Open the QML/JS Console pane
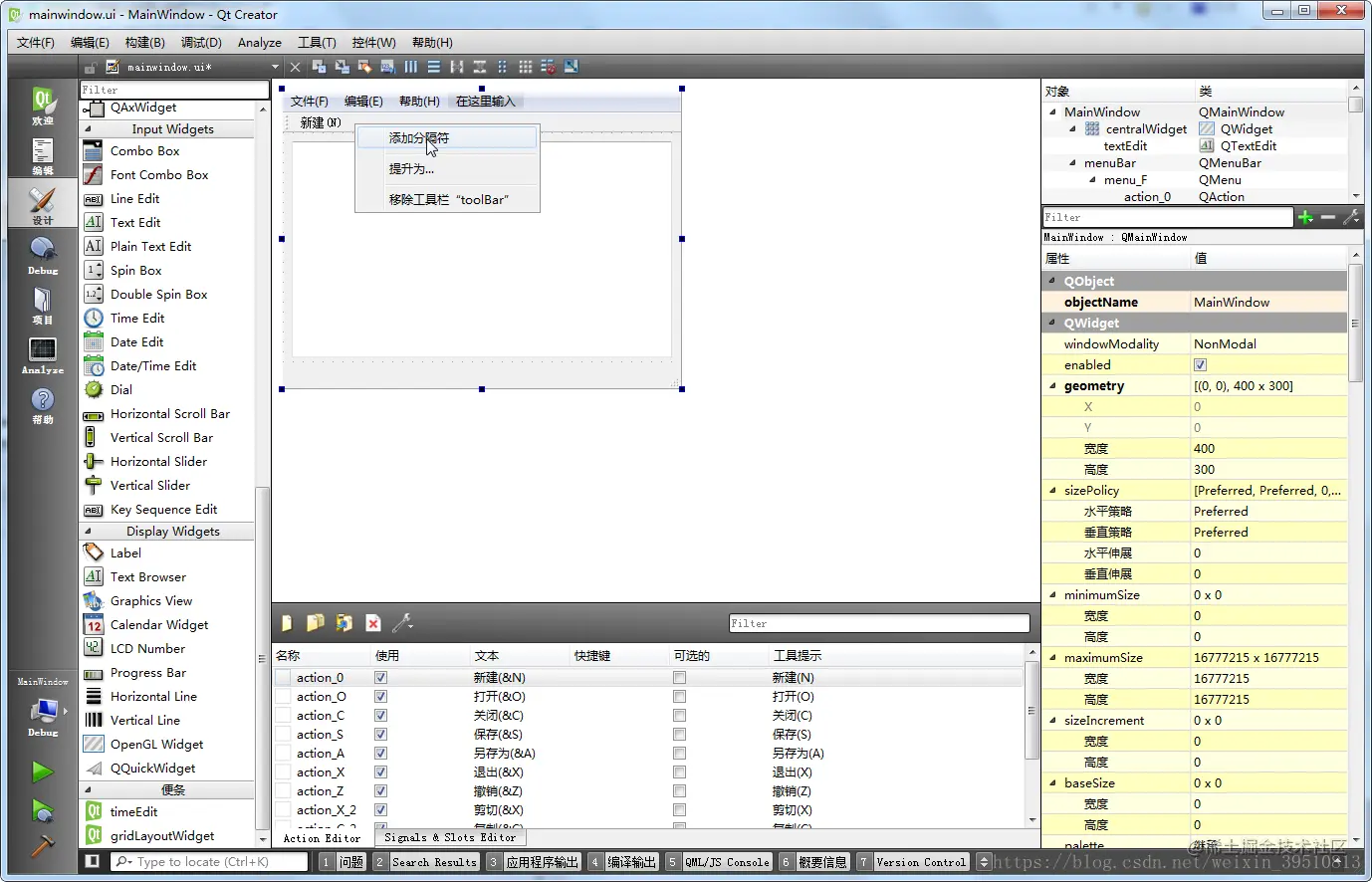The width and height of the screenshot is (1372, 882). point(719,862)
